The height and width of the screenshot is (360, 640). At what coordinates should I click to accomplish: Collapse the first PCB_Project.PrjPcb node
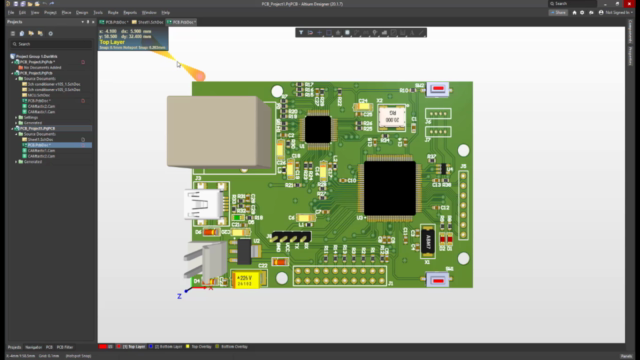click(12, 62)
